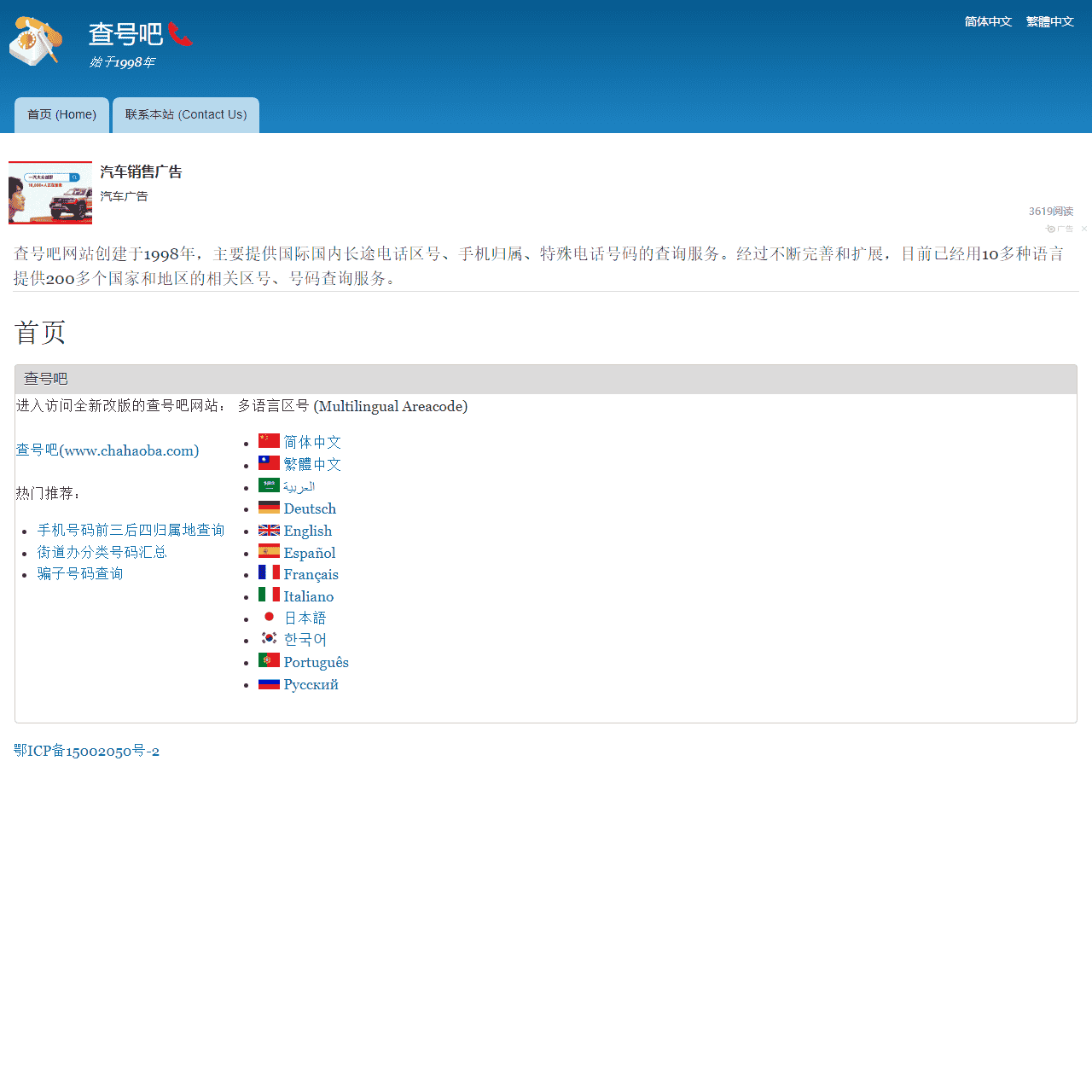The image size is (1092, 1092).
Task: Open the car sales ad thumbnail
Action: tap(50, 194)
